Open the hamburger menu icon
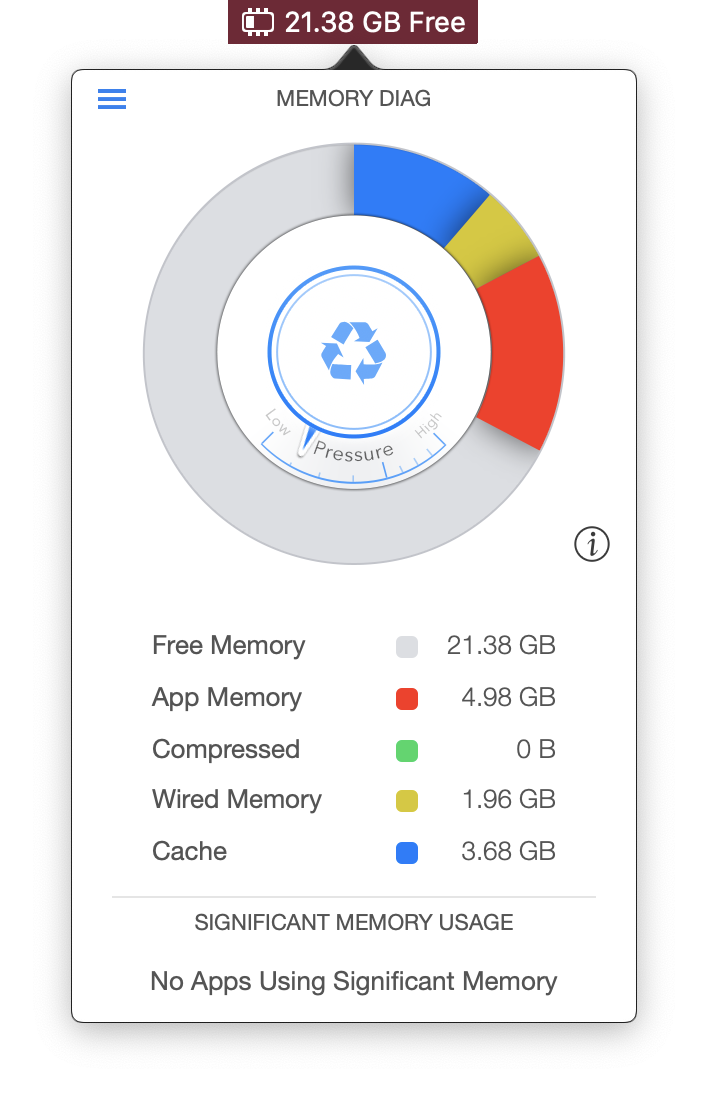The image size is (708, 1102). pyautogui.click(x=112, y=99)
